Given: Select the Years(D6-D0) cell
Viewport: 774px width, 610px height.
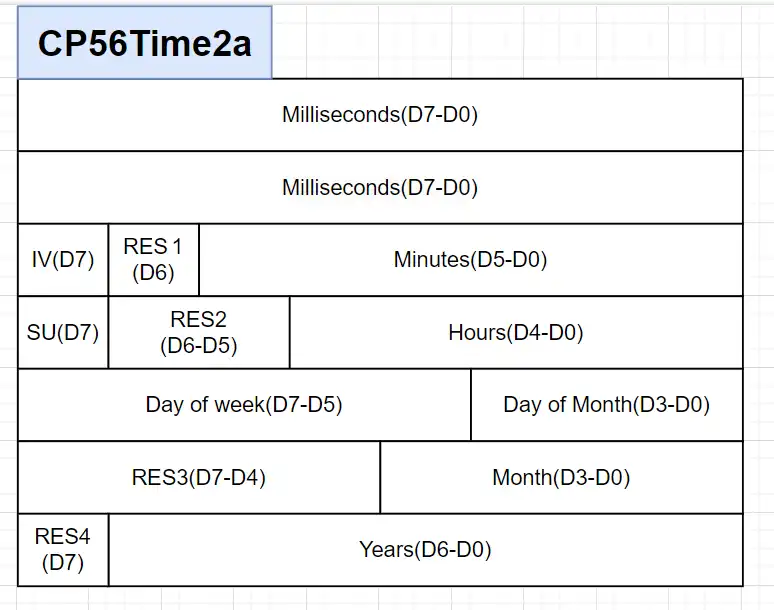Looking at the screenshot, I should (x=425, y=549).
